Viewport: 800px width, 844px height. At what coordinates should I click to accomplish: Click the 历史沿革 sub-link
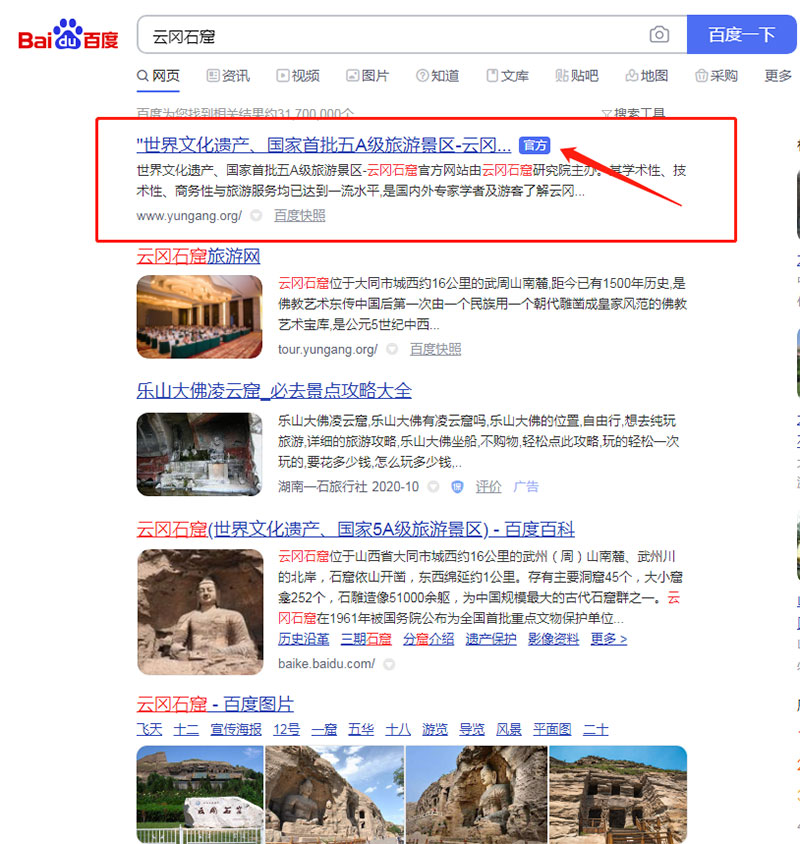pyautogui.click(x=305, y=639)
